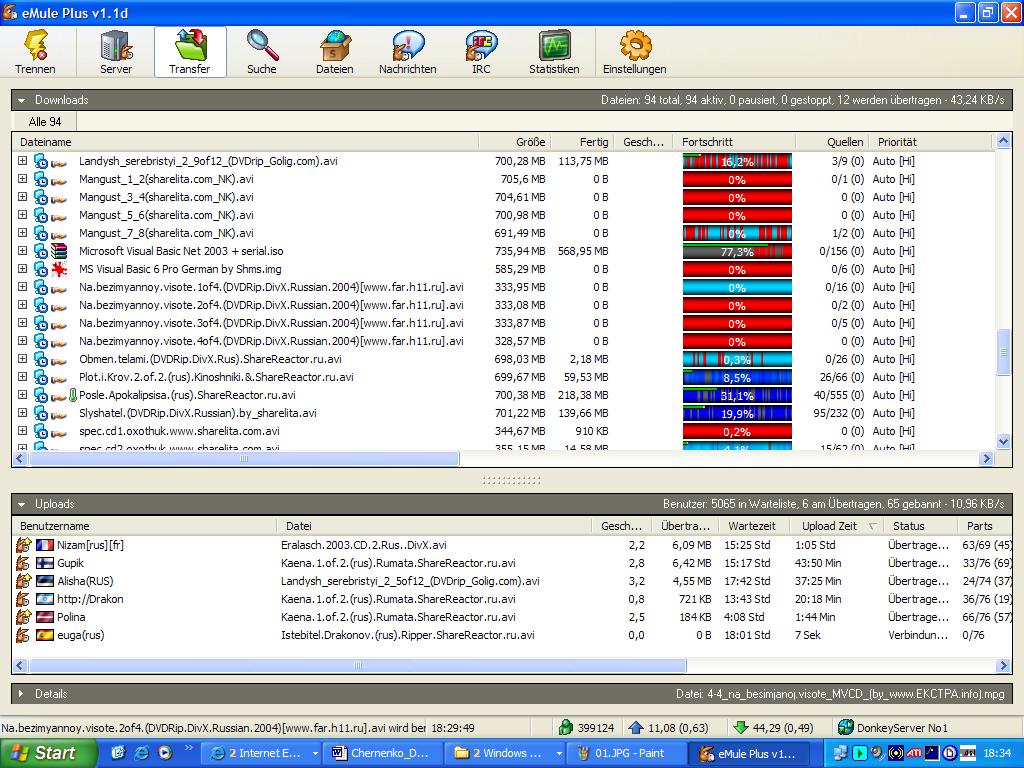Click the flag icon beside Nizam[rus][fr]
Screen dimensions: 1024x768
44,545
